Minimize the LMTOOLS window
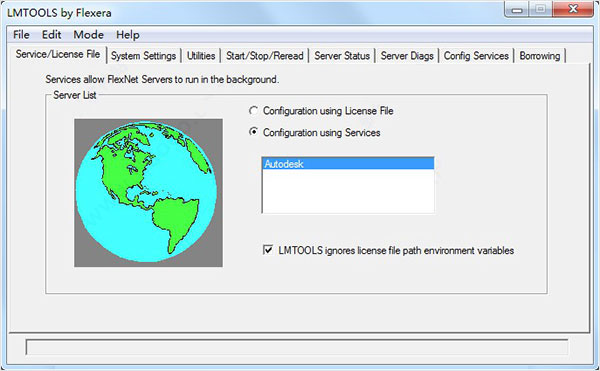Viewport: 600px width, 371px height. coord(517,10)
